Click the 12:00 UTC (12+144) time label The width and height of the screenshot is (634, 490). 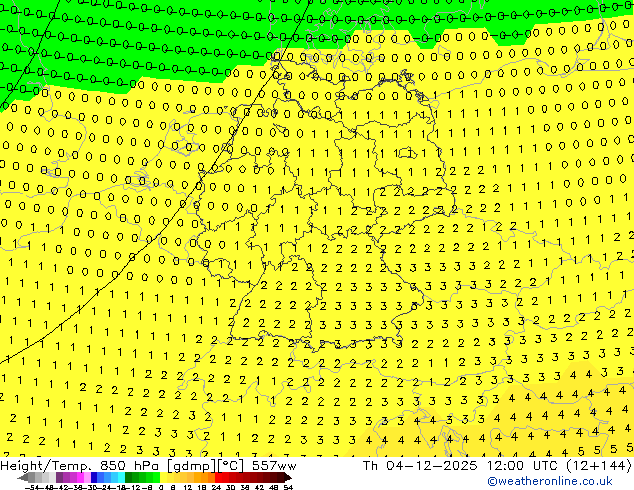click(559, 466)
